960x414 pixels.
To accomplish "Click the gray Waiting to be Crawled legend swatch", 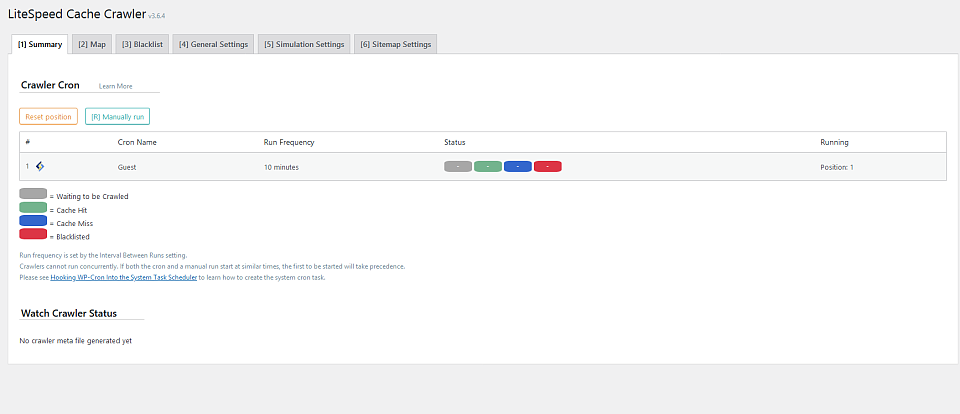I will click(33, 194).
